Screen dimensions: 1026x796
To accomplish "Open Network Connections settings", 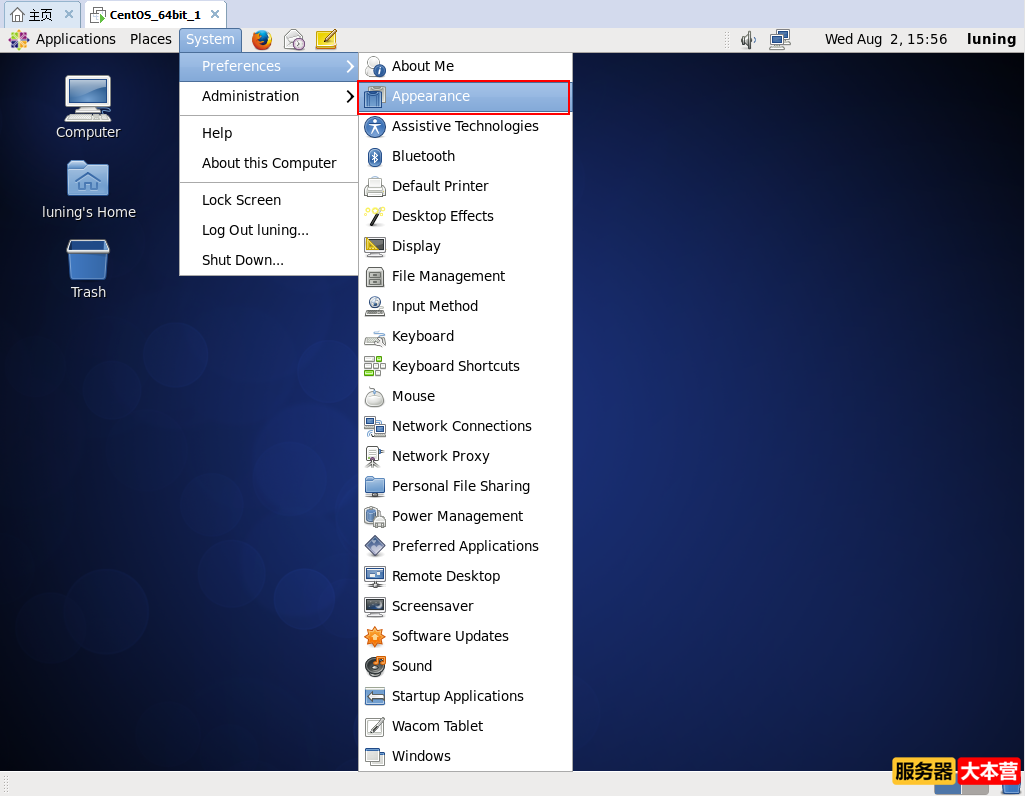I will [461, 426].
